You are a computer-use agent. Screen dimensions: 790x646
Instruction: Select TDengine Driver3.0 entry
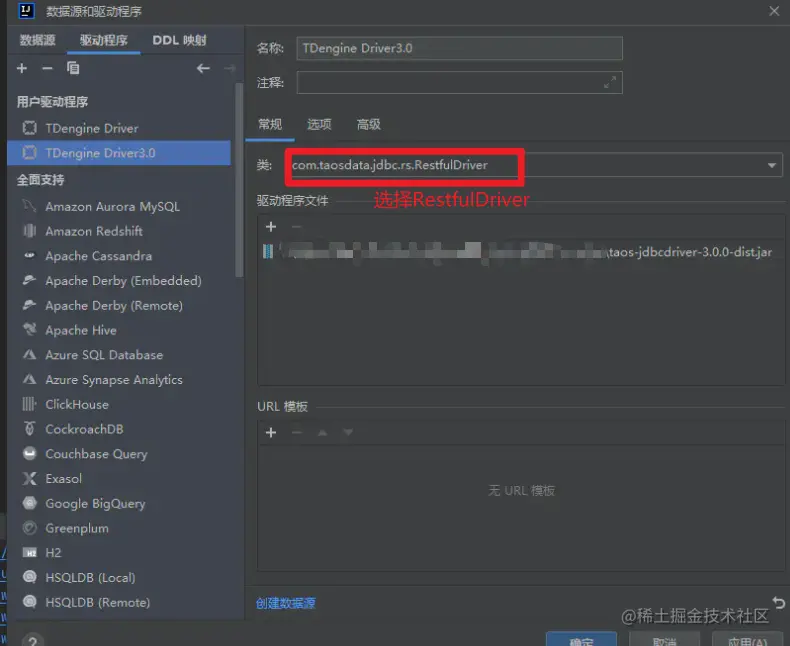[119, 153]
